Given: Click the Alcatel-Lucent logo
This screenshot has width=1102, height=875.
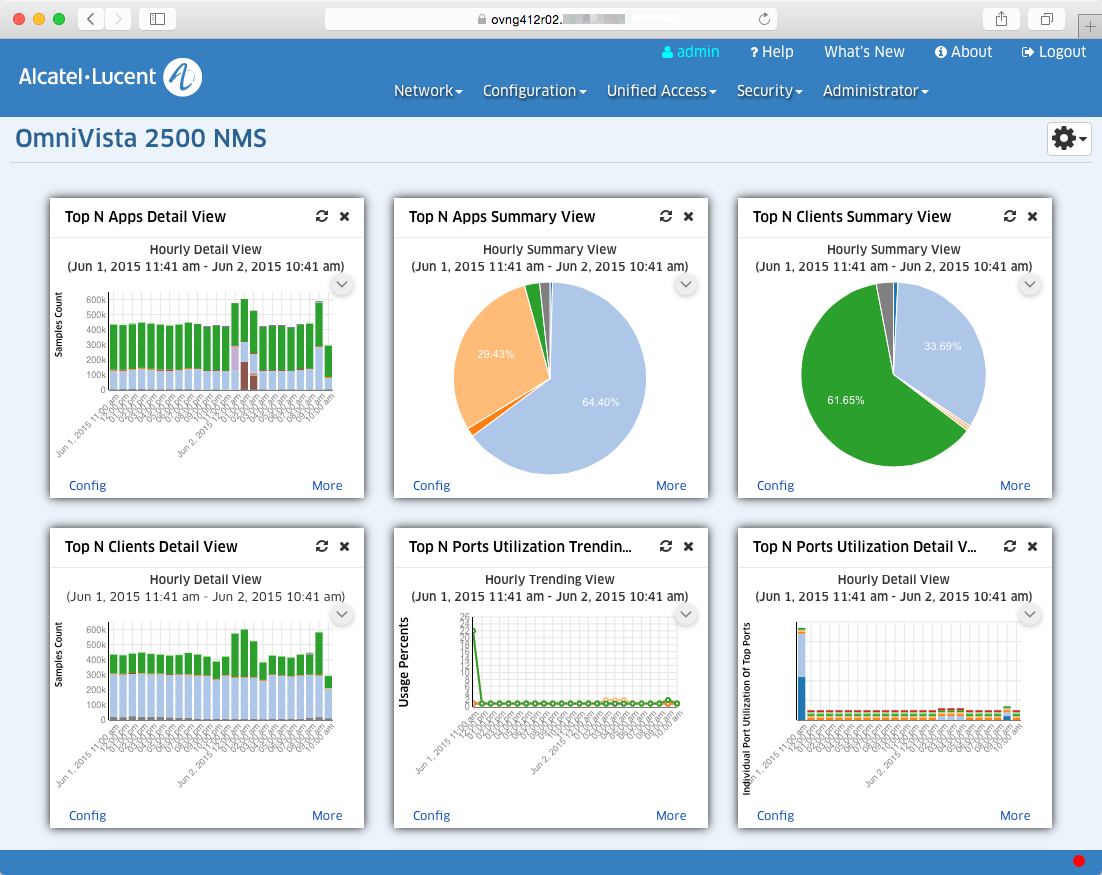Looking at the screenshot, I should pyautogui.click(x=110, y=76).
